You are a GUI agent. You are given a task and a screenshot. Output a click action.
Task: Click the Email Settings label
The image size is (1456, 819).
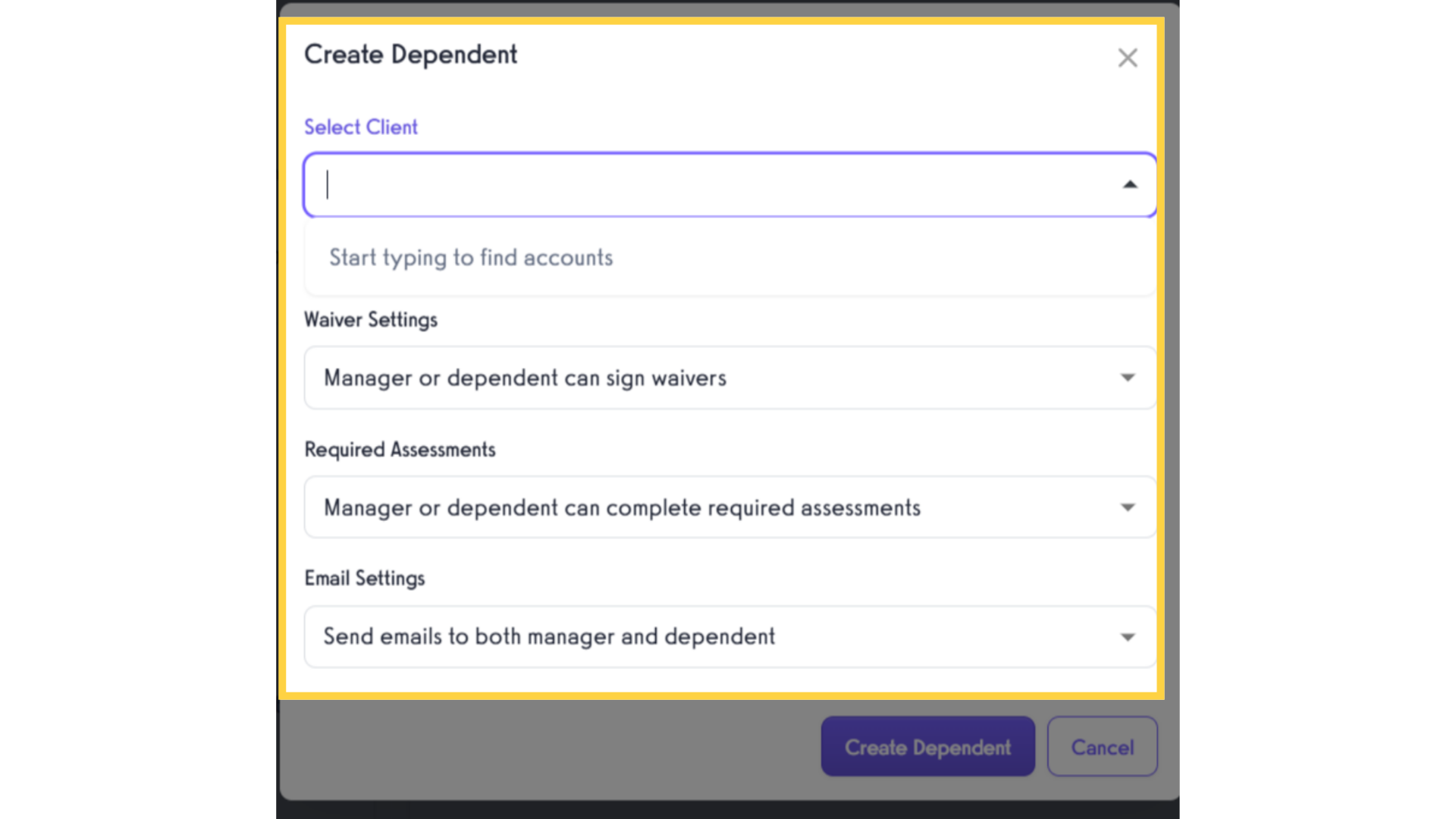click(365, 579)
